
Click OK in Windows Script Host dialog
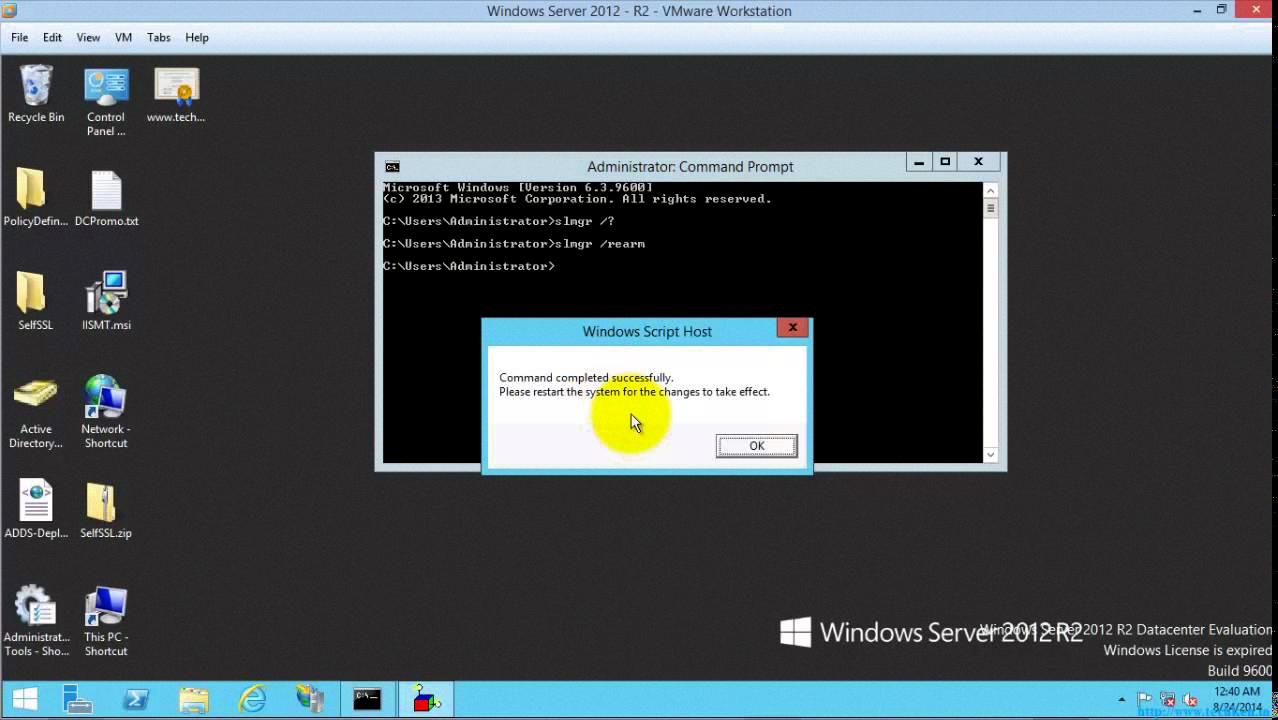click(x=756, y=446)
